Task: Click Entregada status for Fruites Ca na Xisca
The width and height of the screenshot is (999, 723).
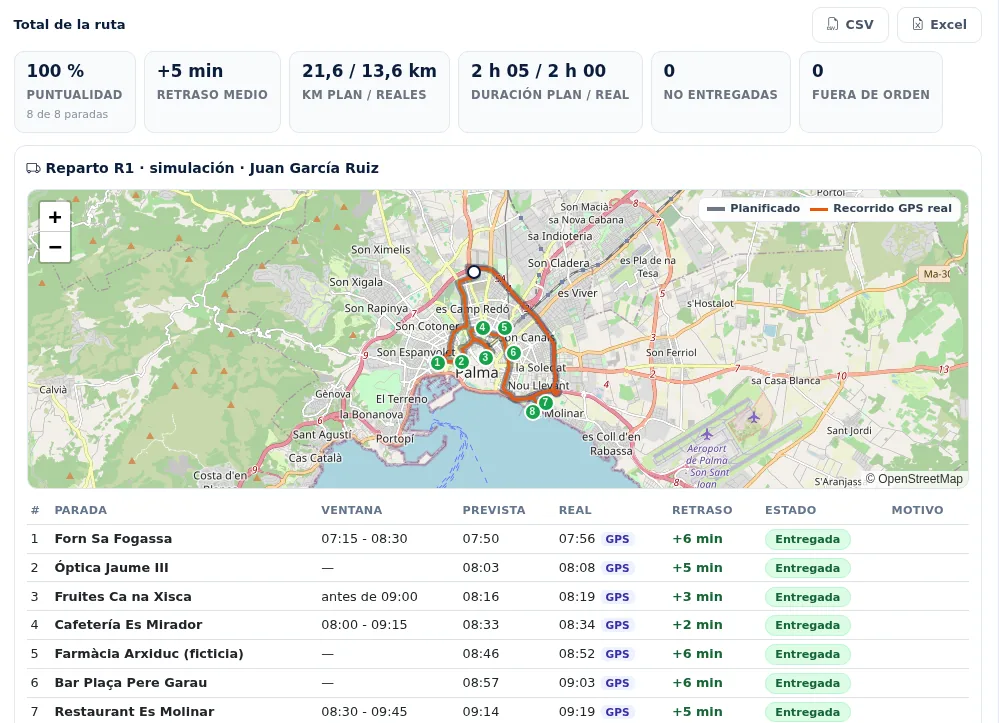Action: coord(807,597)
